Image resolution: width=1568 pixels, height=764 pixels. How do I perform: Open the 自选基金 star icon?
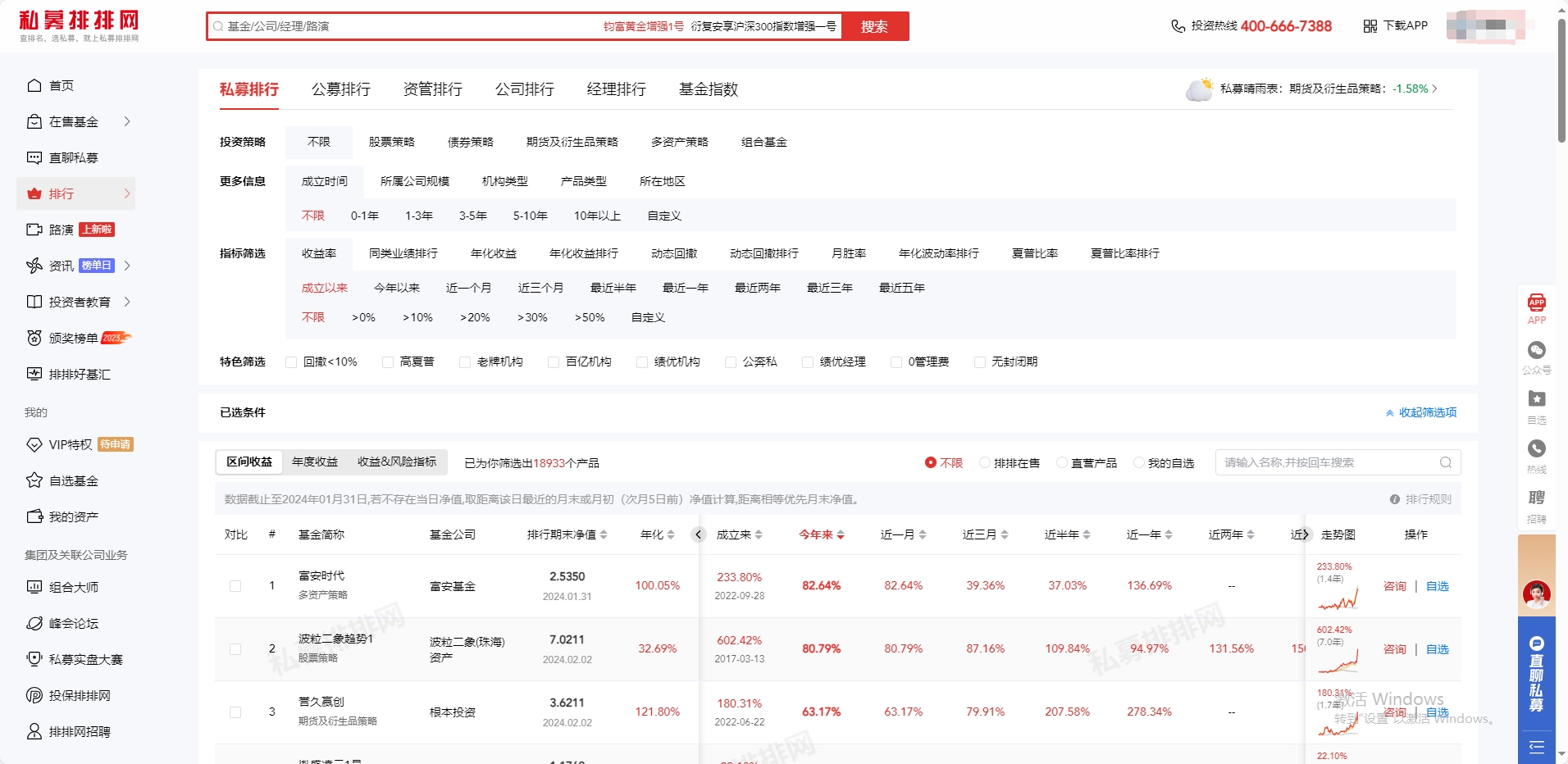(x=34, y=480)
